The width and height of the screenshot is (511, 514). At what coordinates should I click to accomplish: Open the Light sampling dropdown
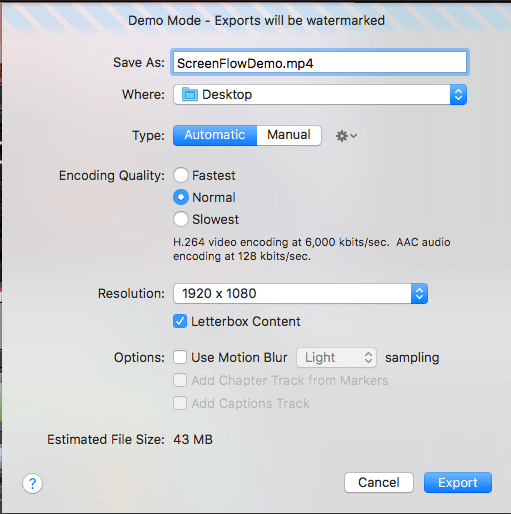coord(337,358)
